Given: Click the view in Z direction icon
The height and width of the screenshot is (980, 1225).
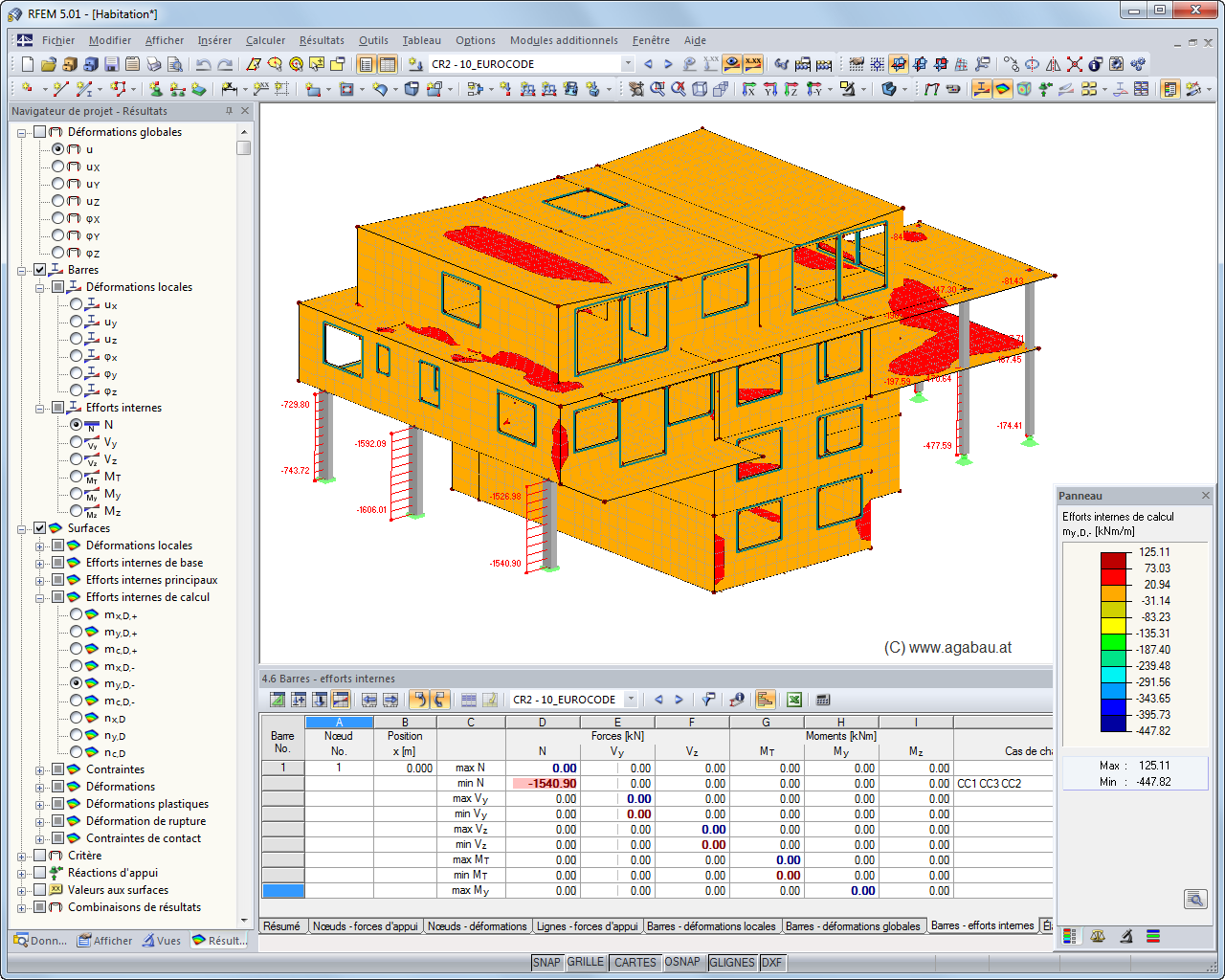Looking at the screenshot, I should click(x=791, y=89).
